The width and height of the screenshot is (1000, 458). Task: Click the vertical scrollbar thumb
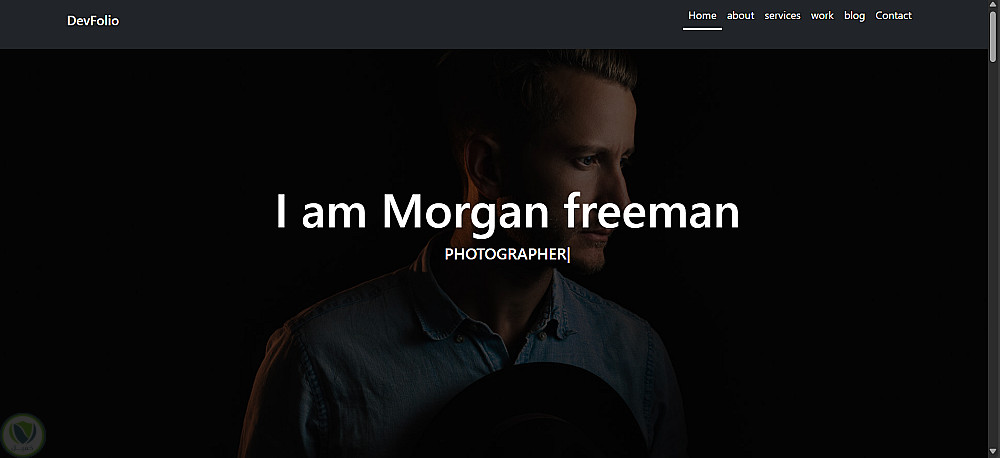994,36
